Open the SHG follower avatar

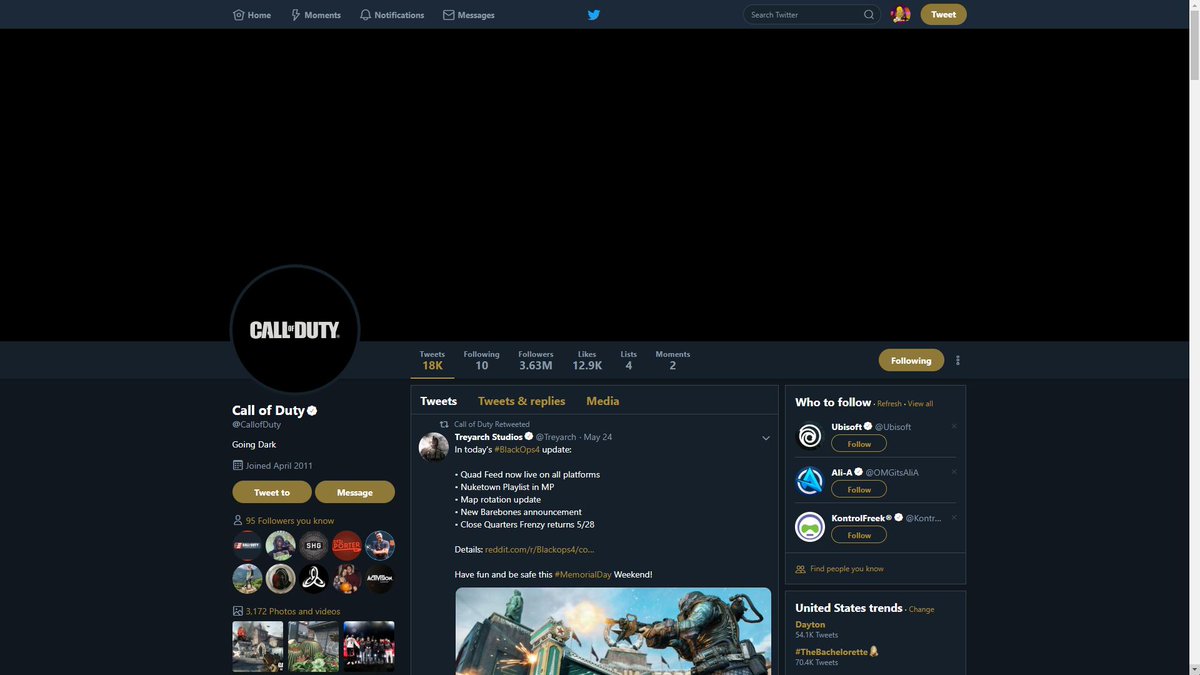pos(314,545)
